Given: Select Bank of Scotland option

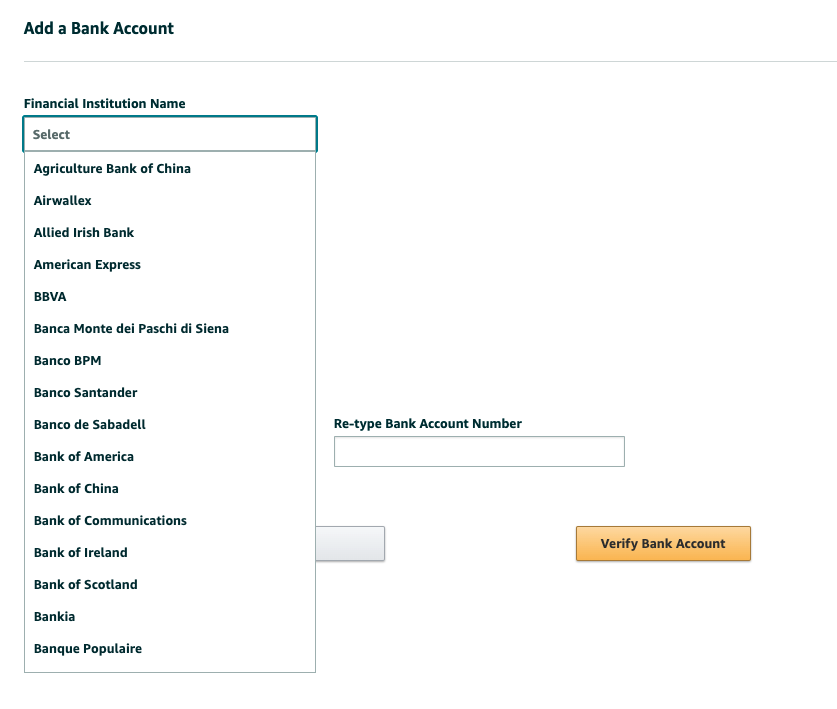Looking at the screenshot, I should [84, 584].
